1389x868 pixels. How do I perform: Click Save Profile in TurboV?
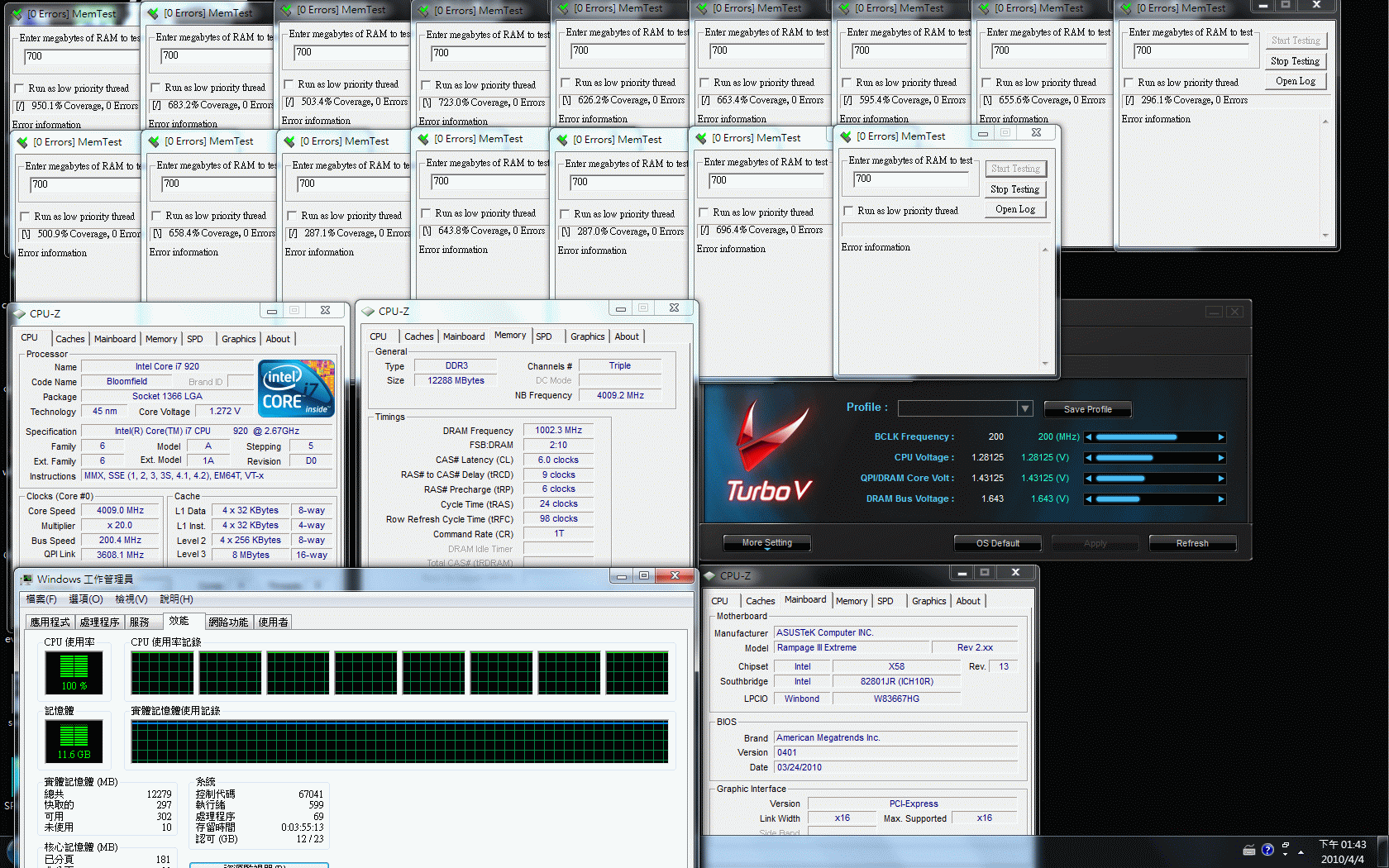coord(1087,409)
